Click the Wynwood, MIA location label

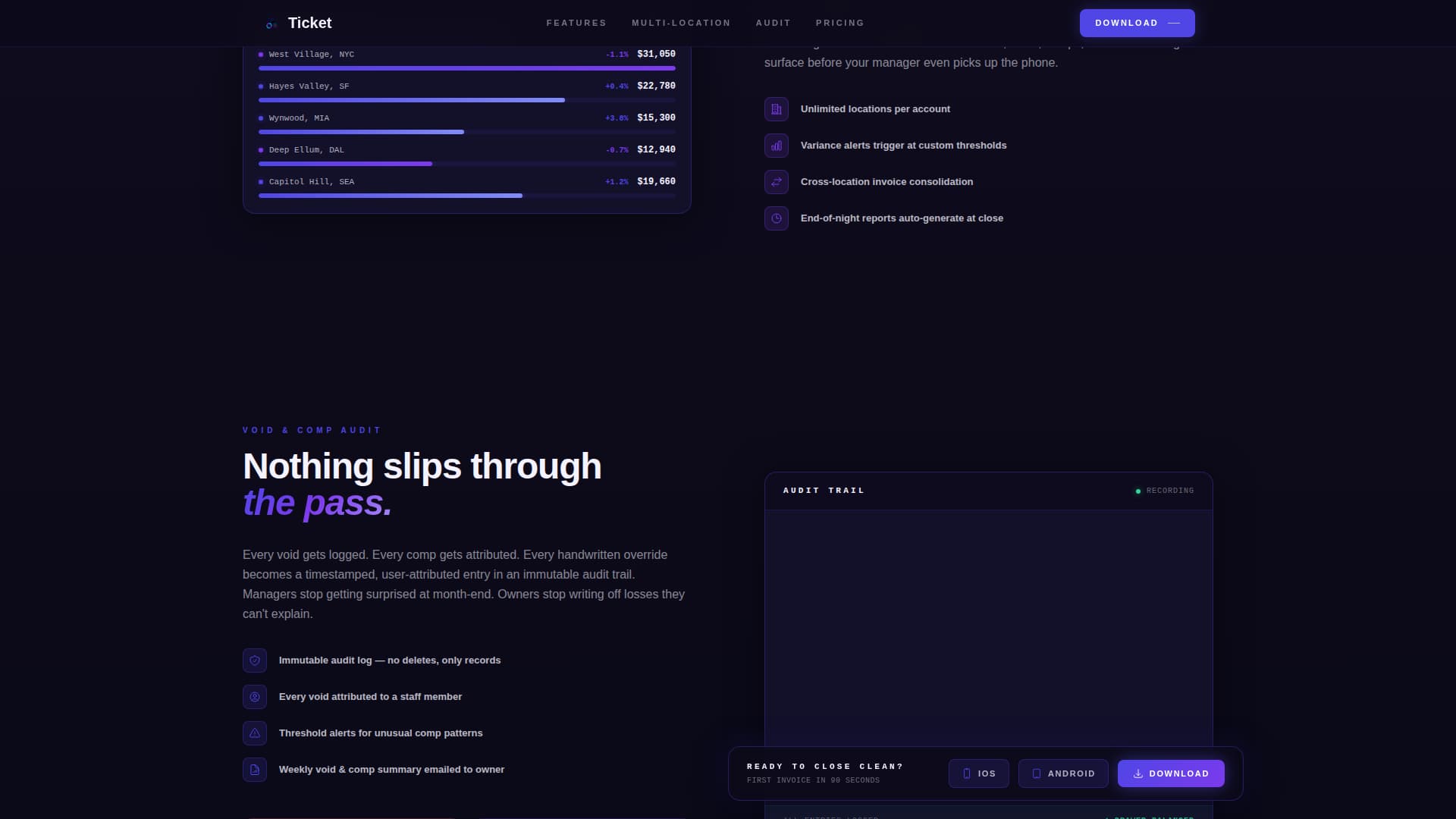299,118
